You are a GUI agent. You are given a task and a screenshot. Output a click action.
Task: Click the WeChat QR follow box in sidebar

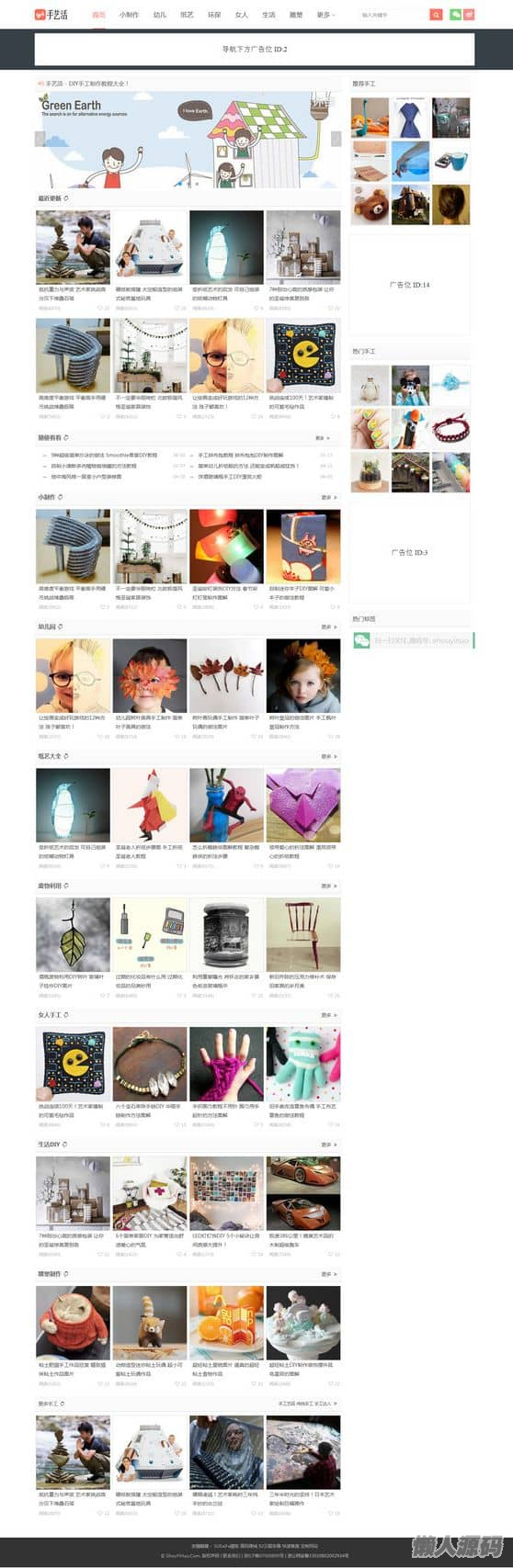coord(412,640)
